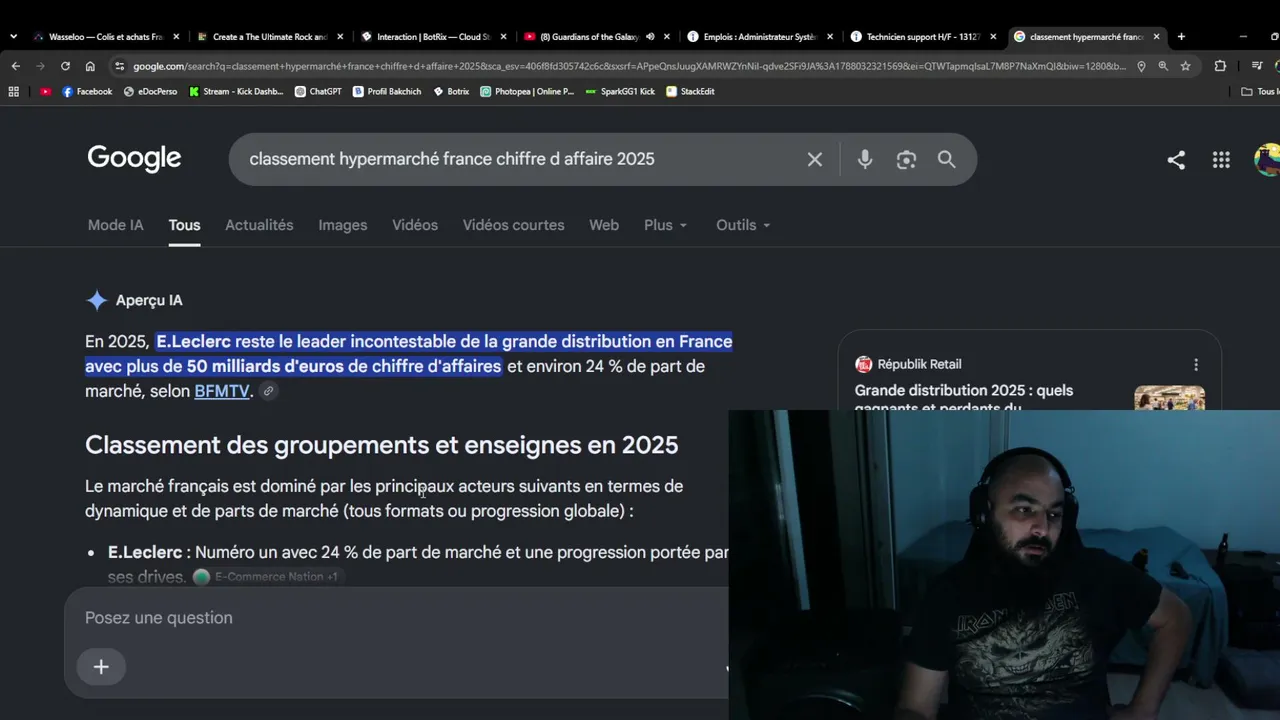
Task: Click the location permission icon in address bar
Action: click(1141, 66)
